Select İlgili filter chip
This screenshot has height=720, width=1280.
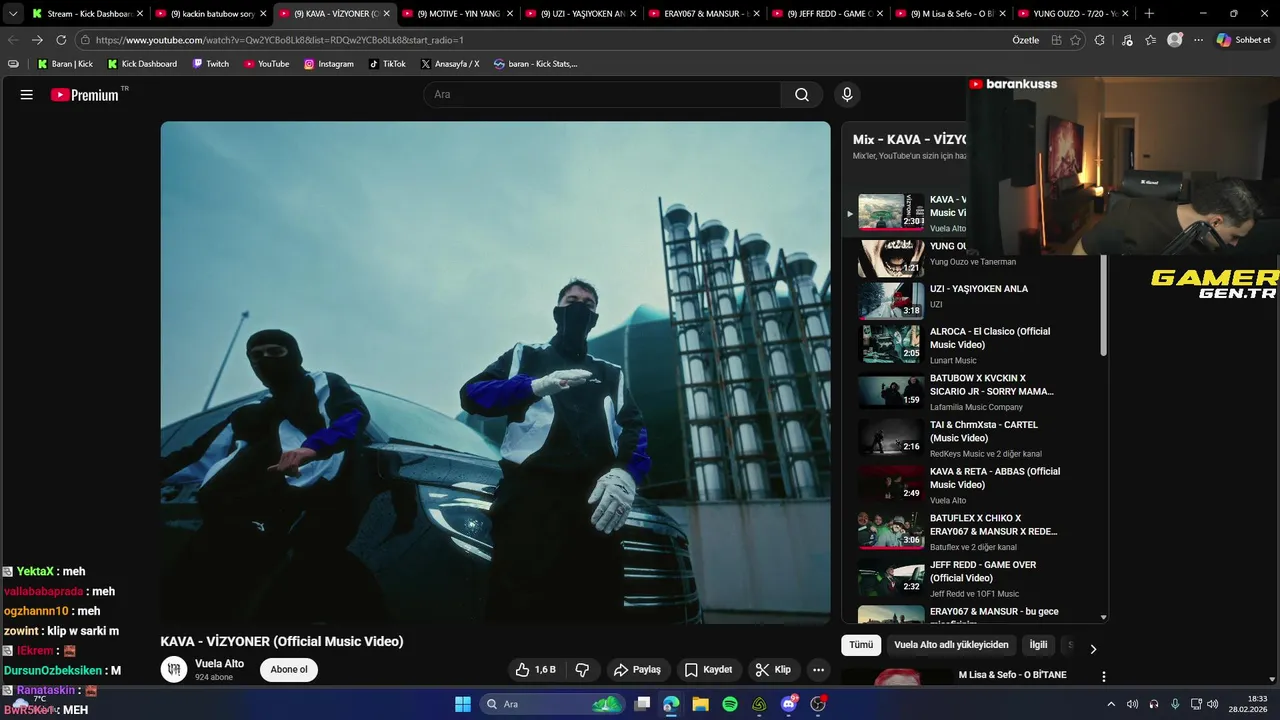click(1038, 645)
